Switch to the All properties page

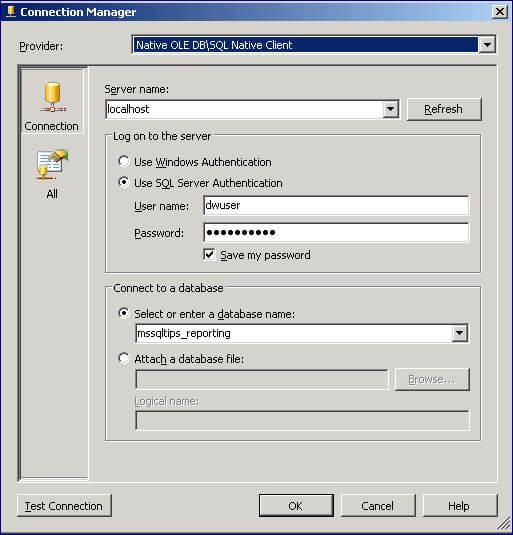click(x=52, y=174)
